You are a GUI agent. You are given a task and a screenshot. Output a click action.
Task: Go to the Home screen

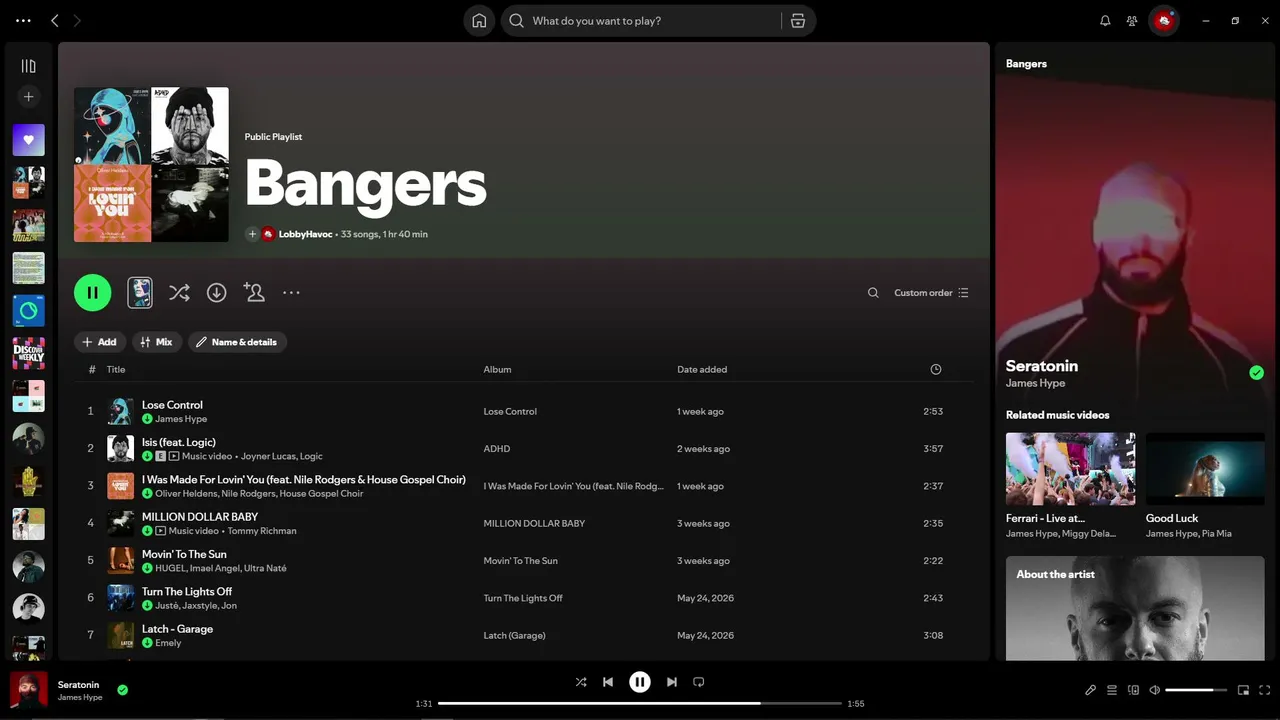(479, 21)
